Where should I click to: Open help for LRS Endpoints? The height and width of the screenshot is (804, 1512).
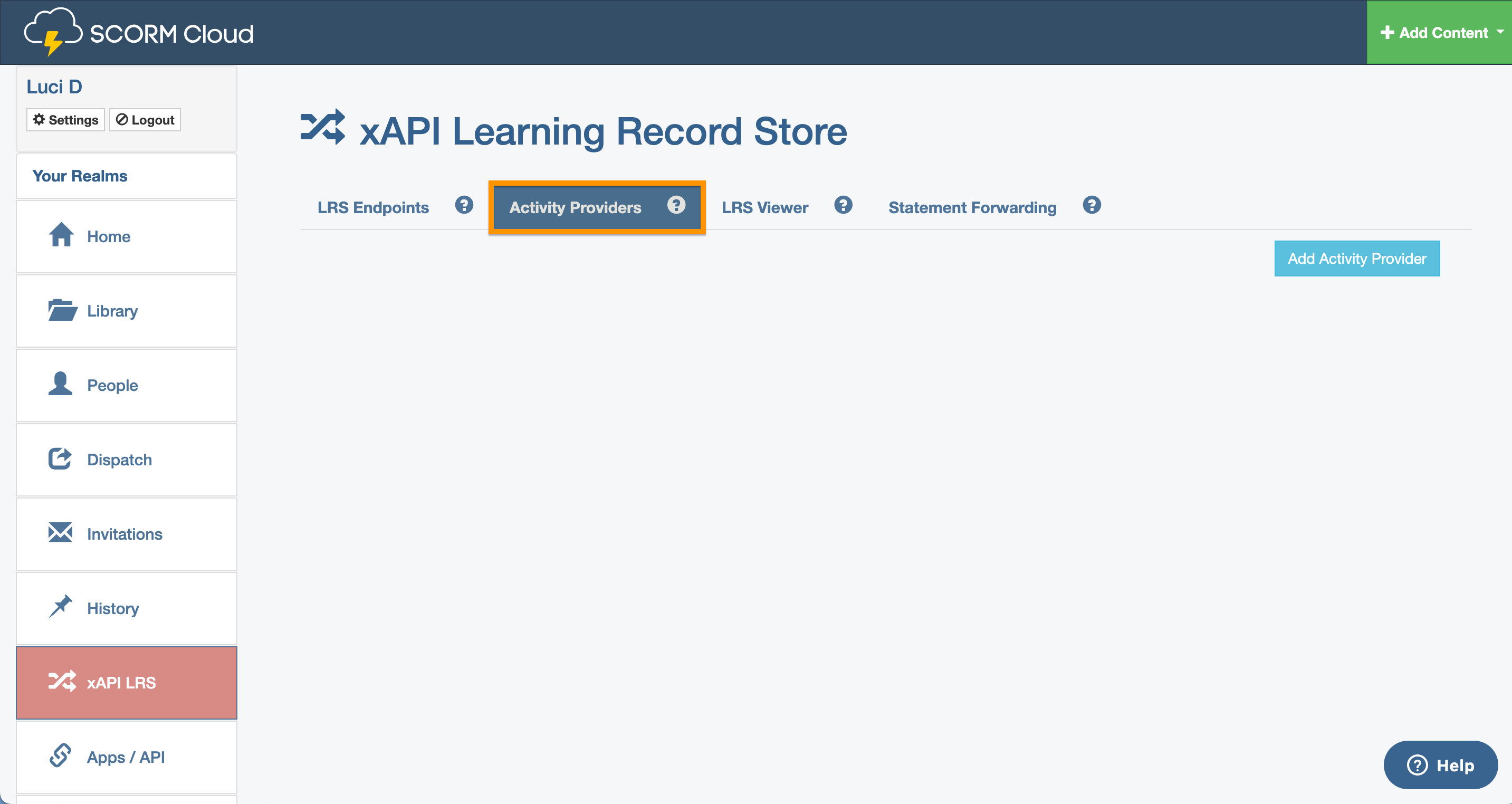click(464, 205)
